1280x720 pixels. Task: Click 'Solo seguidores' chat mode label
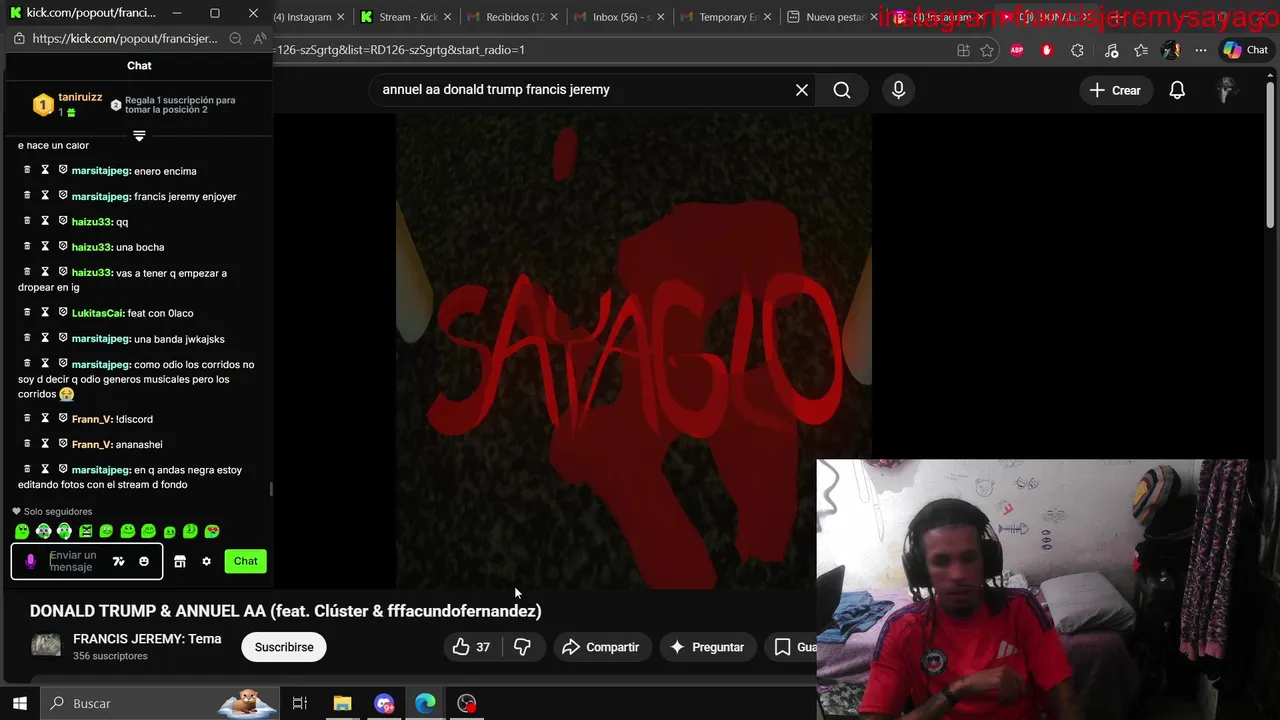pos(58,511)
